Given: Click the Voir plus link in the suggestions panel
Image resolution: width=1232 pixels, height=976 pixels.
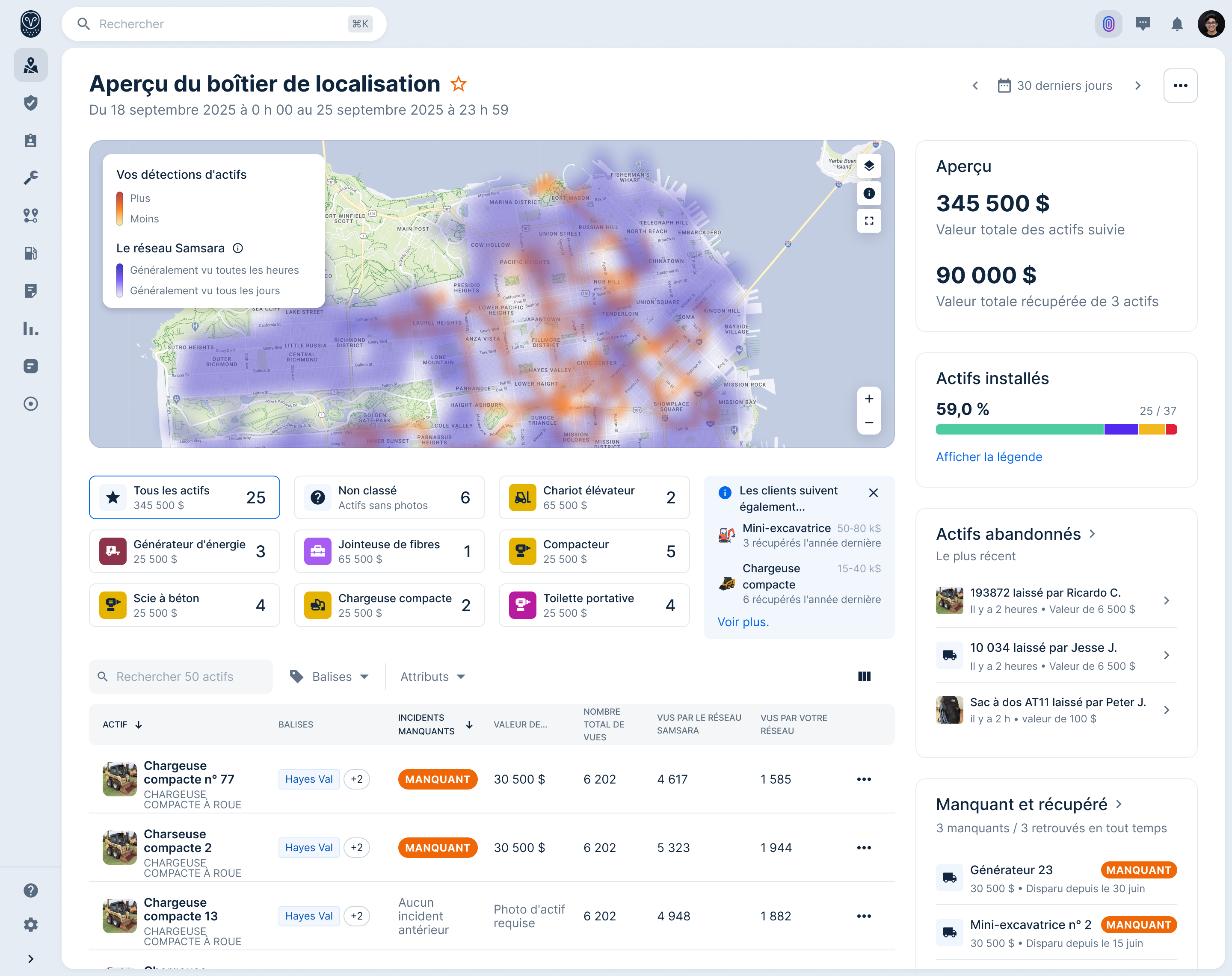Looking at the screenshot, I should (743, 622).
